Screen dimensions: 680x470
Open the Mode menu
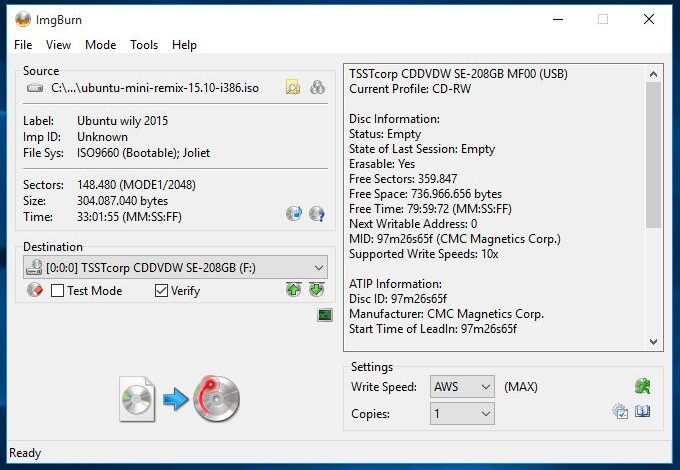click(100, 45)
